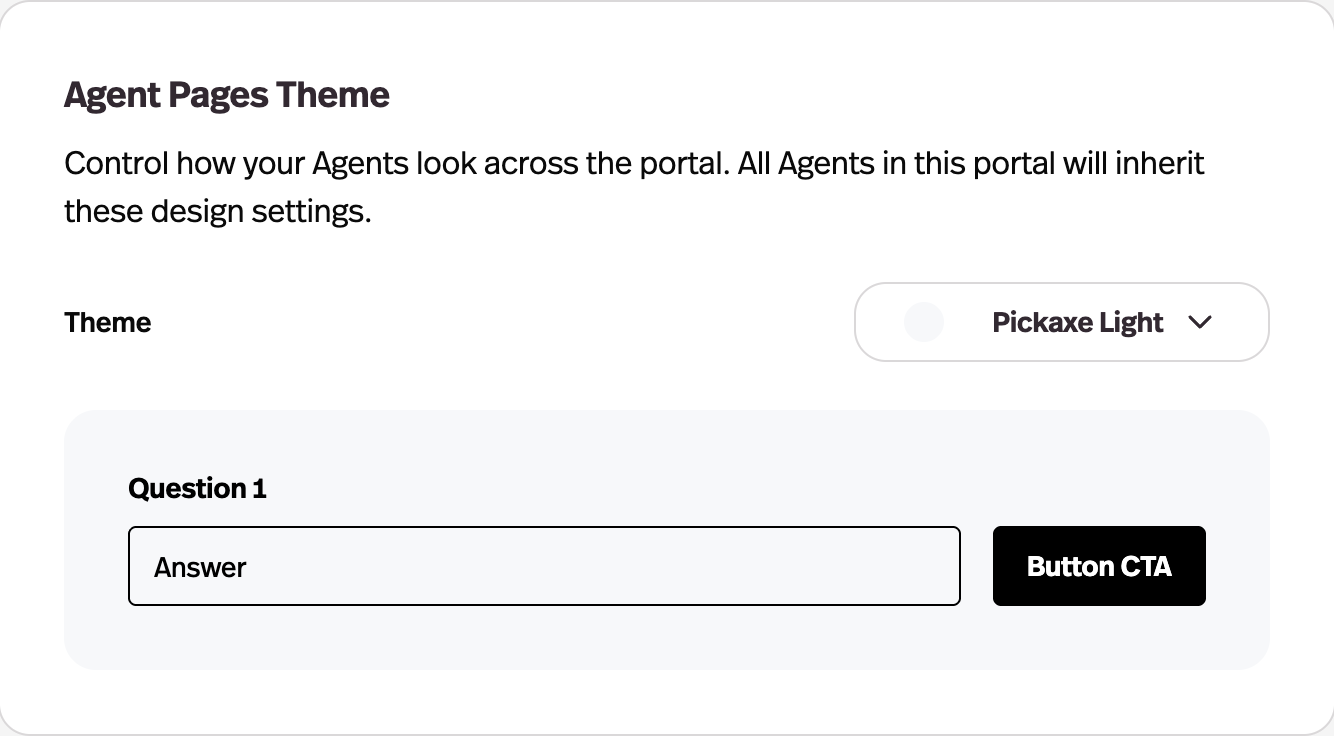
Task: Select the Pickaxe Light theme label
Action: (x=1076, y=322)
